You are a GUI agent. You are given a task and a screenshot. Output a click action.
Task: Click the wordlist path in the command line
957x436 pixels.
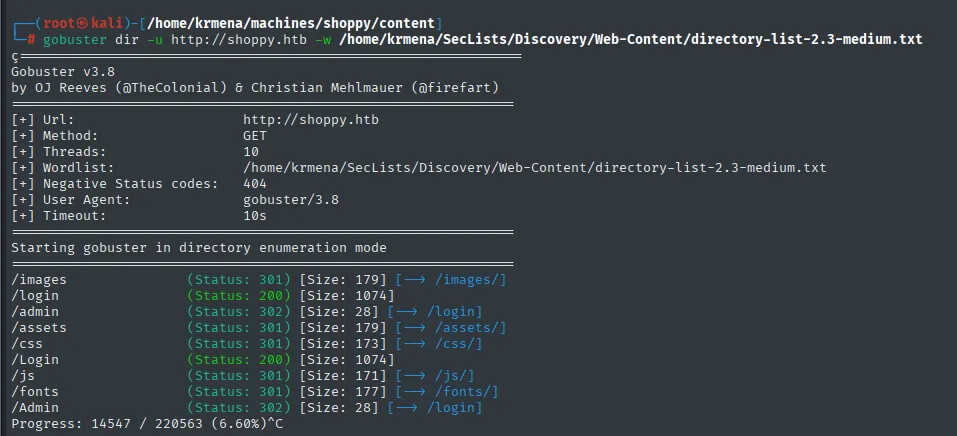[630, 39]
